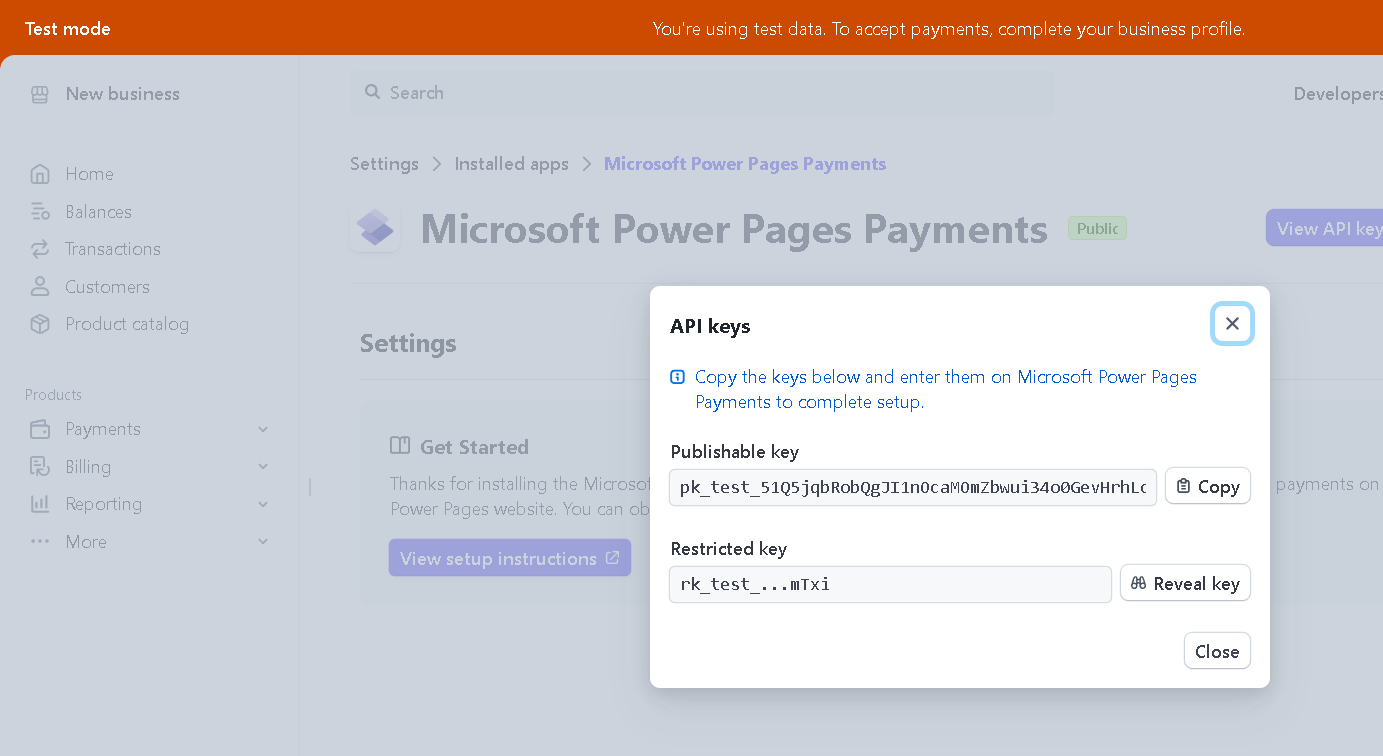Click the Close button in dialog
1383x756 pixels.
(x=1216, y=651)
